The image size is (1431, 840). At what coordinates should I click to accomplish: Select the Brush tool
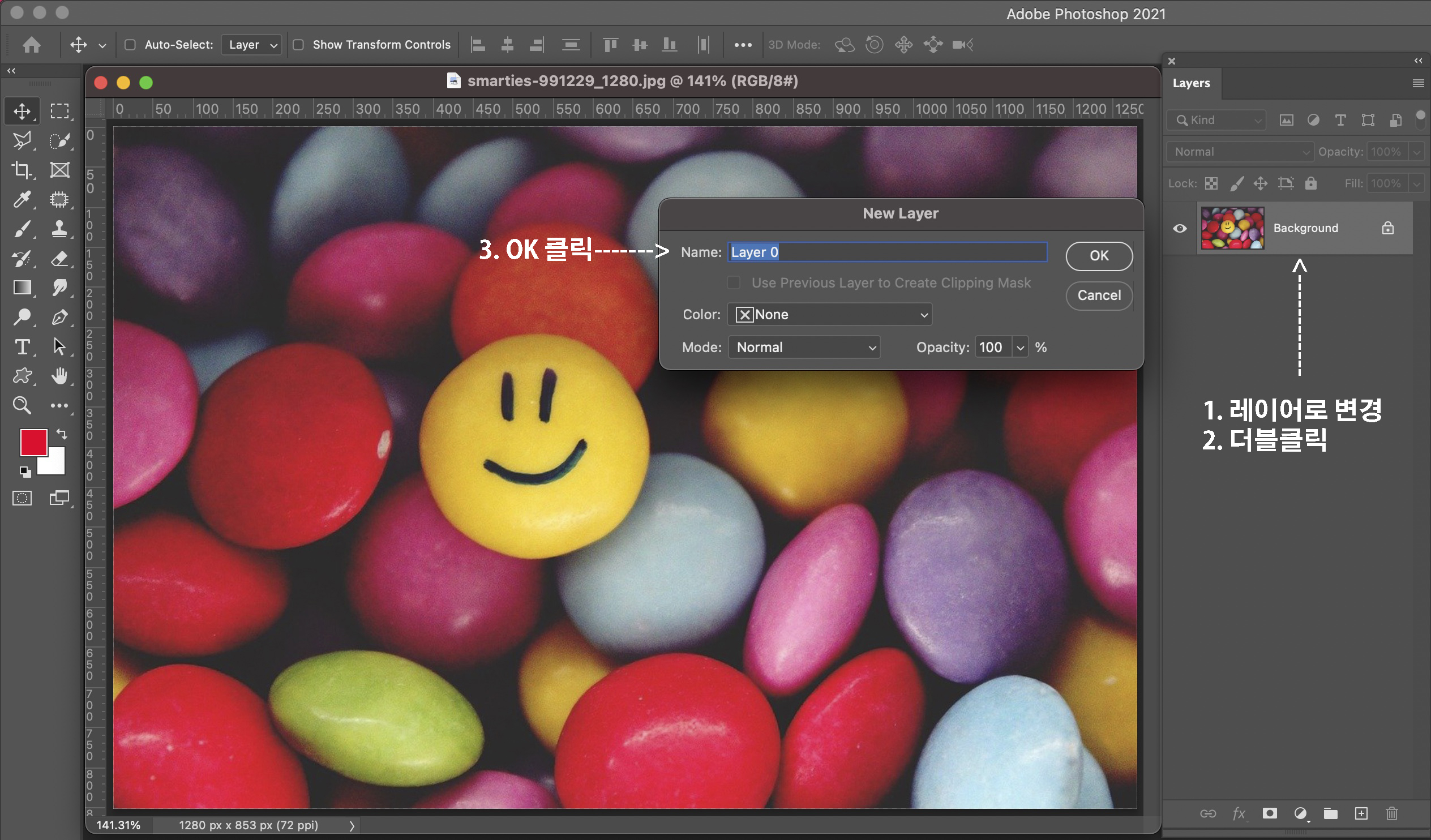[x=22, y=229]
